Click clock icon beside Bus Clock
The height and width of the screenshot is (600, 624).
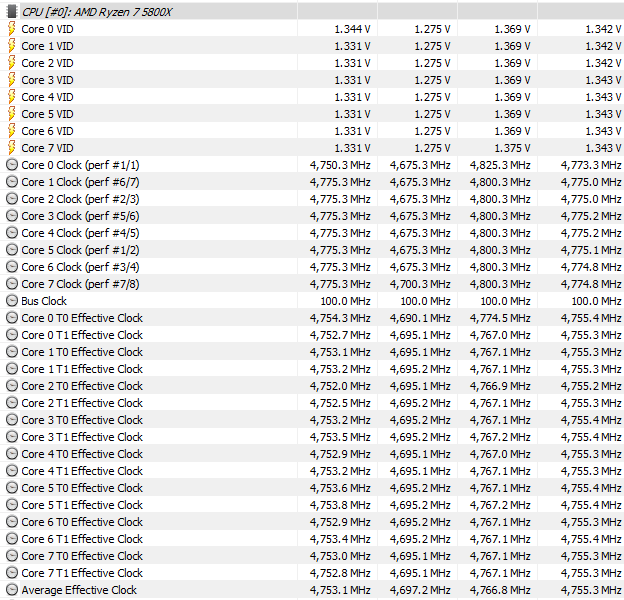pyautogui.click(x=12, y=301)
